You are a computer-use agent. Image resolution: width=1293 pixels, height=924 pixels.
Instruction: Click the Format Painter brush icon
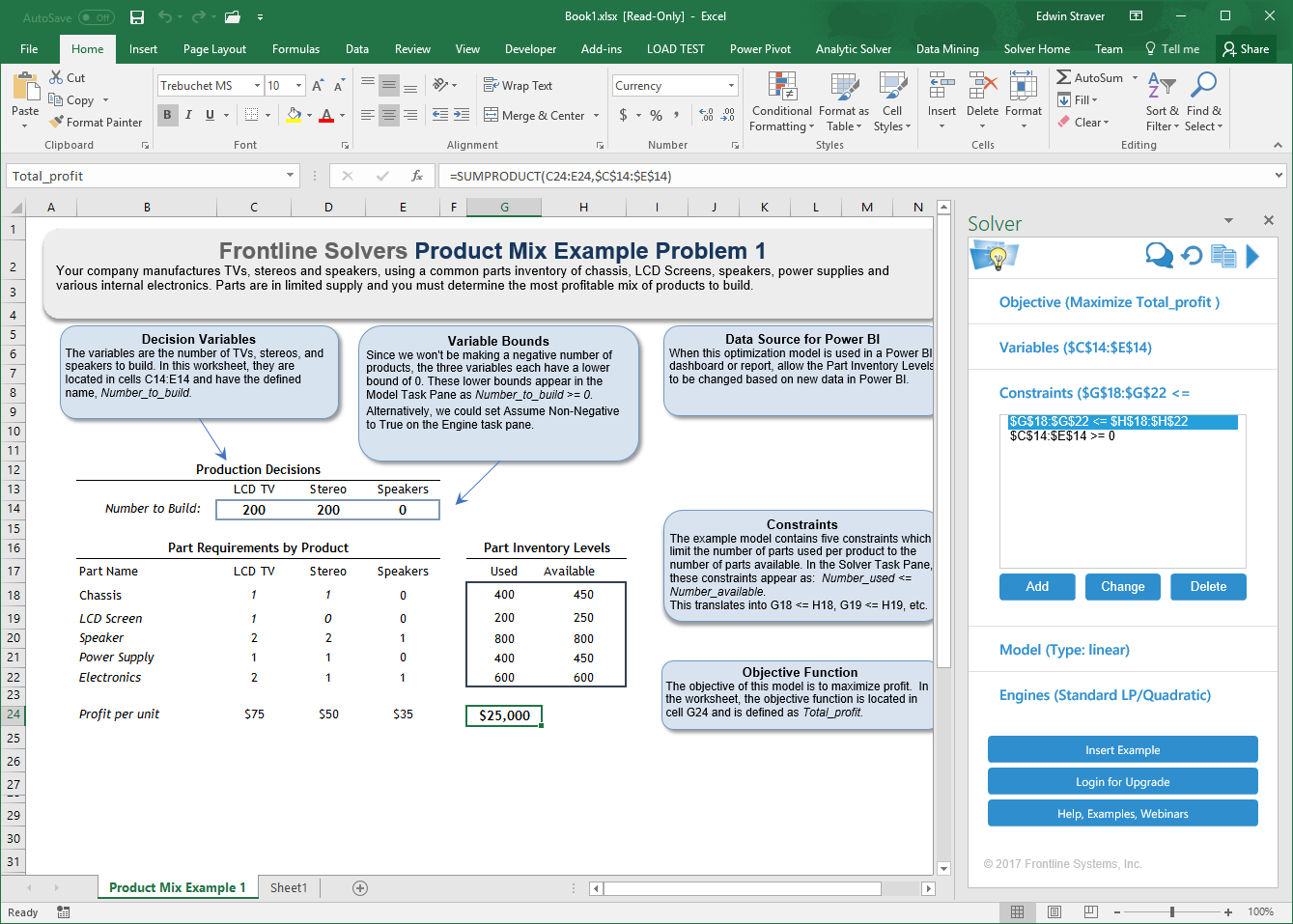[x=57, y=123]
